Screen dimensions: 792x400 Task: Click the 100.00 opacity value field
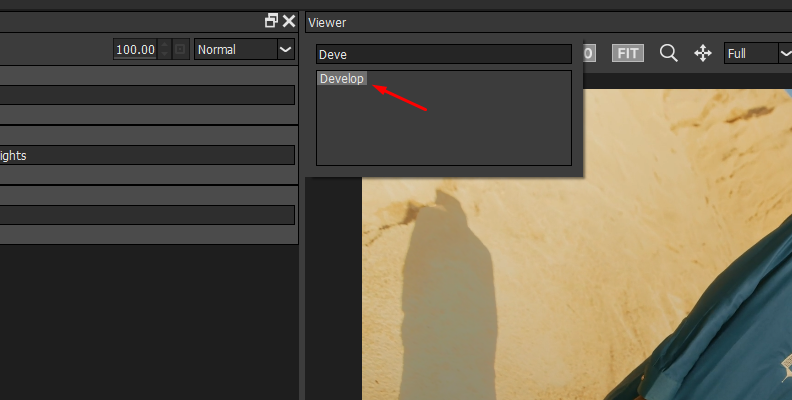click(x=135, y=49)
